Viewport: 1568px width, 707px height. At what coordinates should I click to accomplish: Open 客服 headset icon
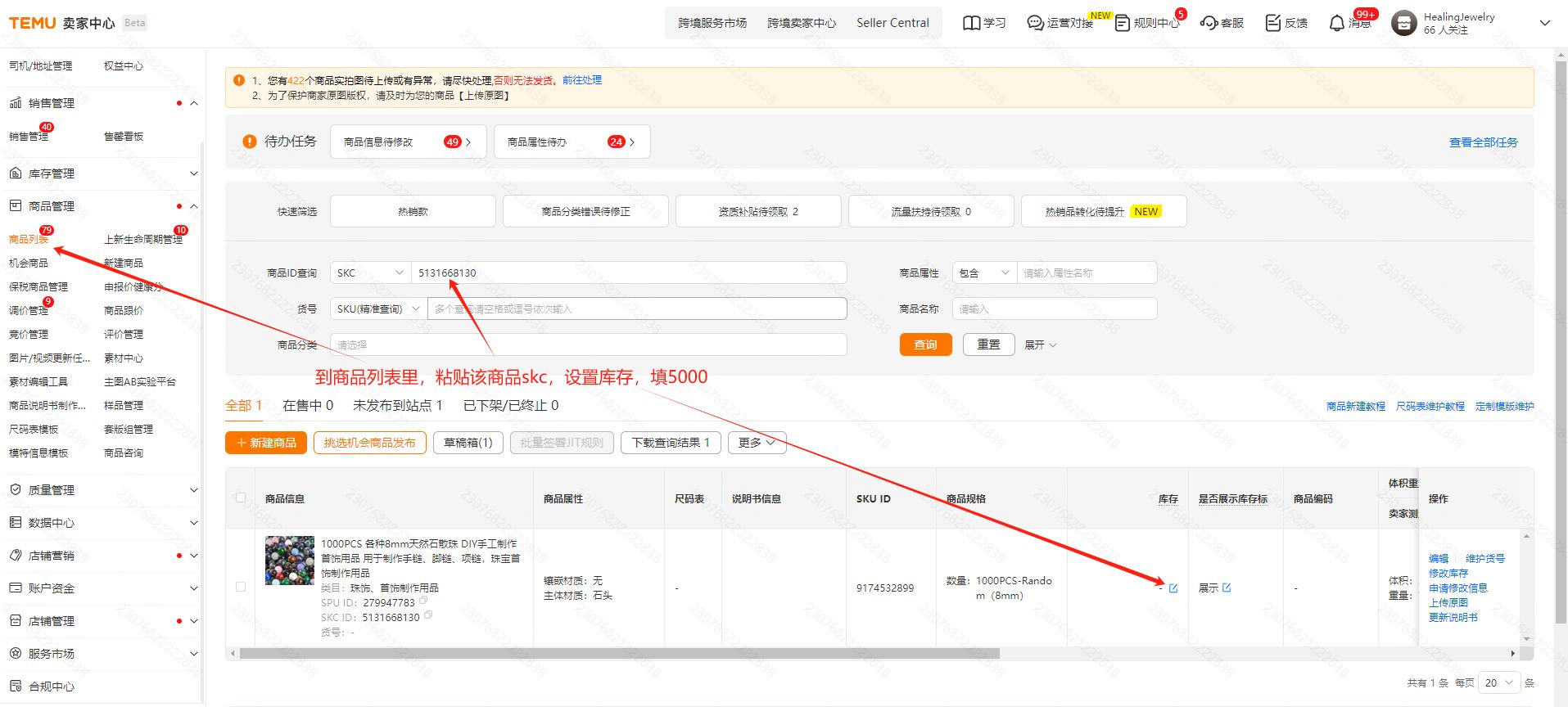click(1209, 23)
